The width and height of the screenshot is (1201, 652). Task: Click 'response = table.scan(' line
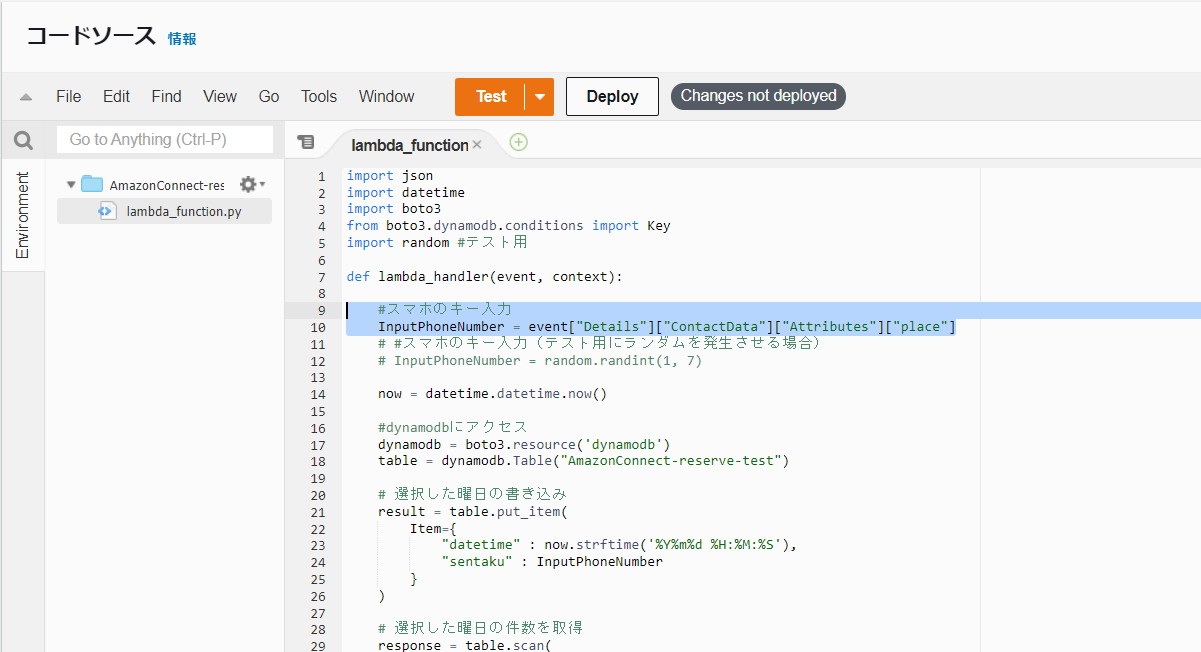[464, 646]
